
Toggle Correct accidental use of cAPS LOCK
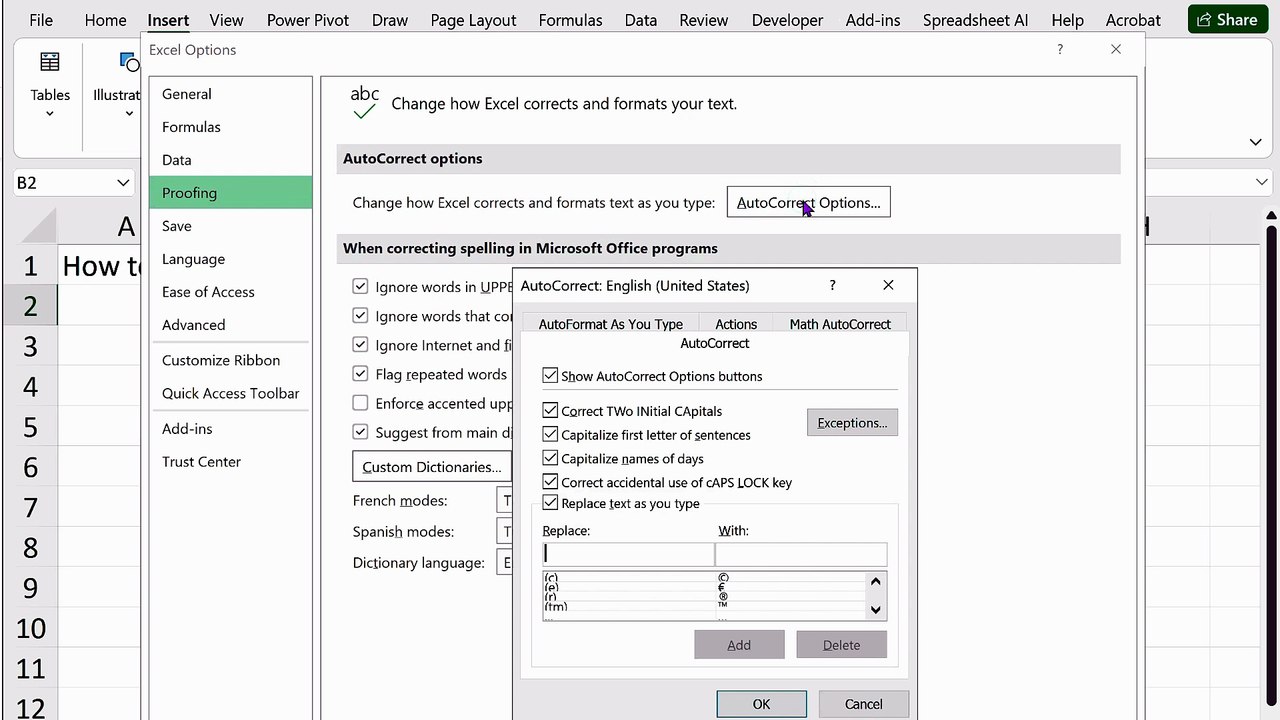[x=550, y=482]
